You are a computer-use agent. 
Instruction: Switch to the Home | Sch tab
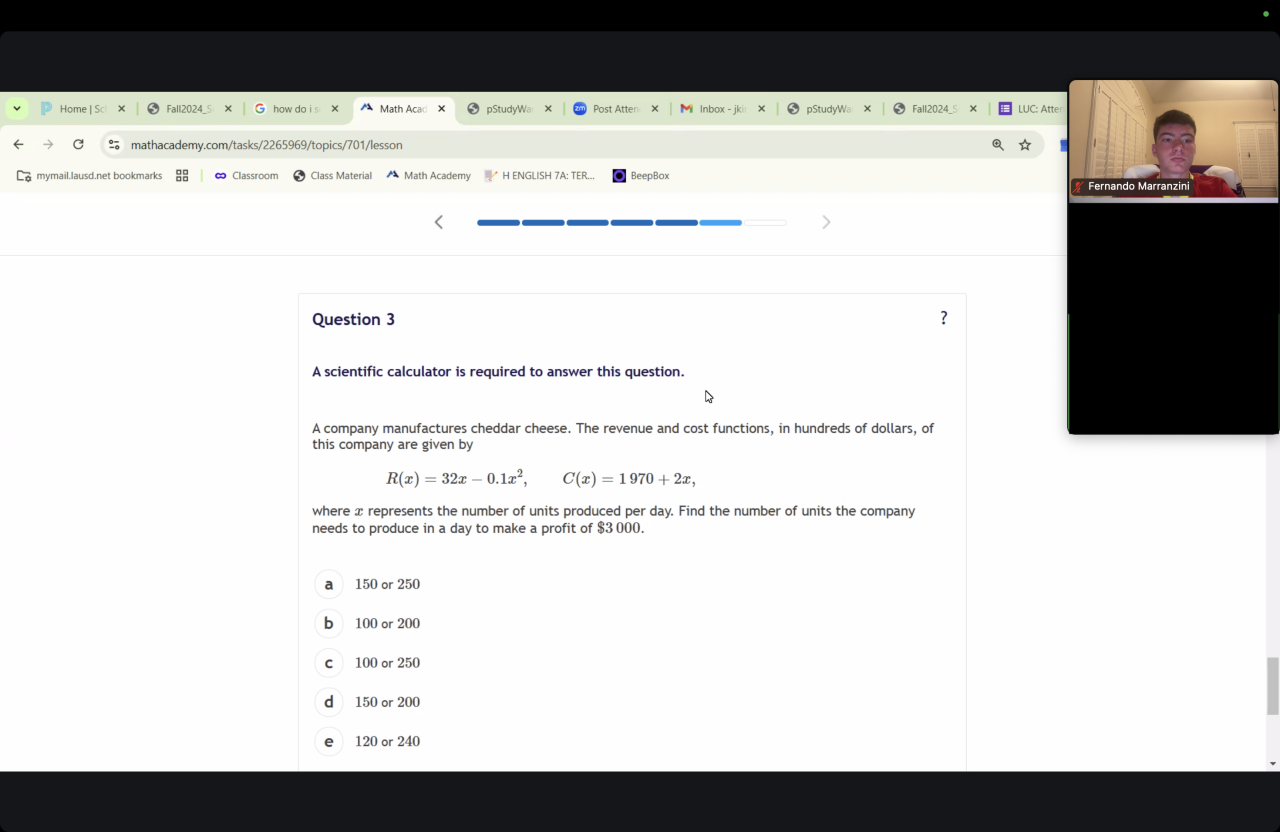pos(84,109)
